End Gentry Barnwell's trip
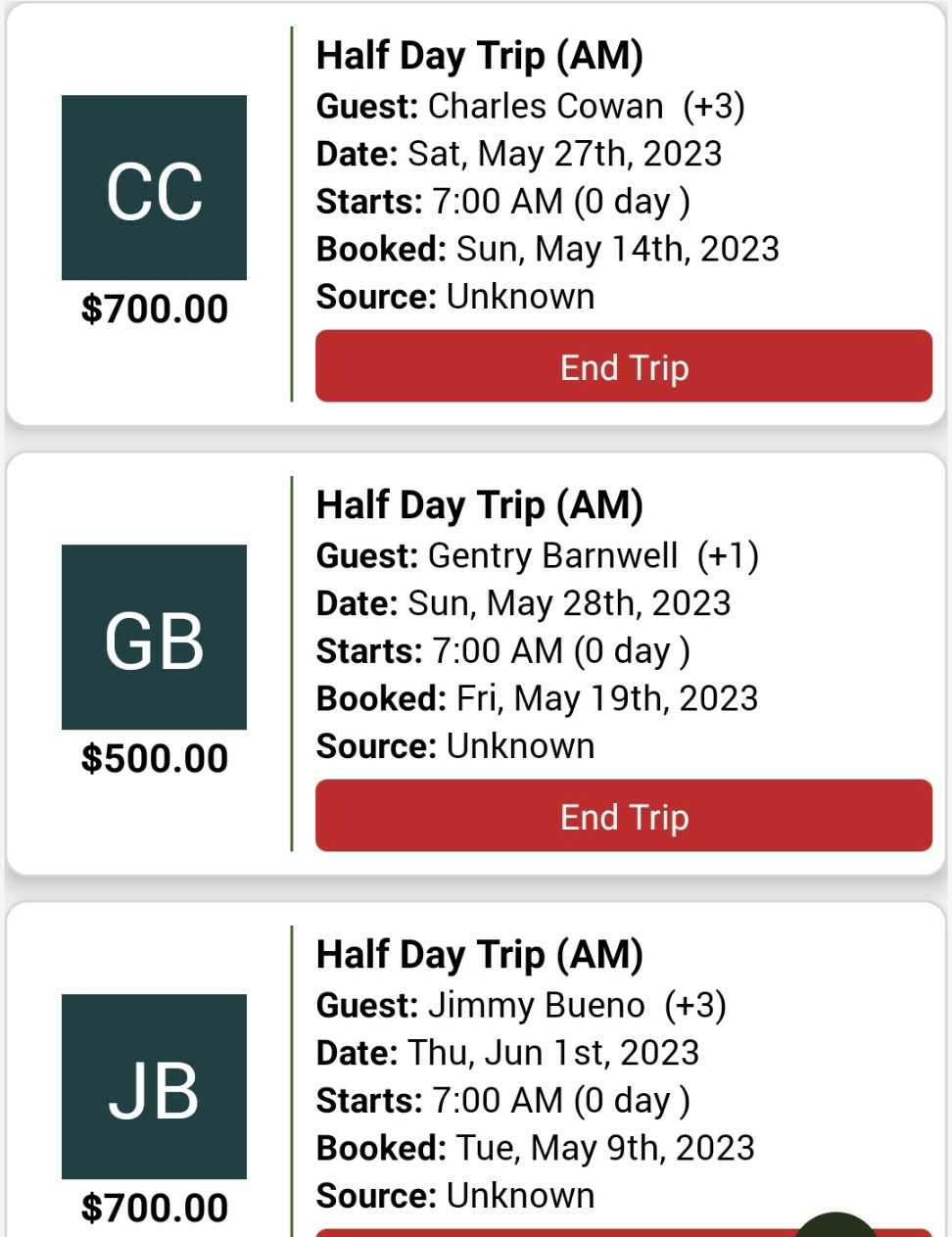952x1237 pixels. click(624, 816)
